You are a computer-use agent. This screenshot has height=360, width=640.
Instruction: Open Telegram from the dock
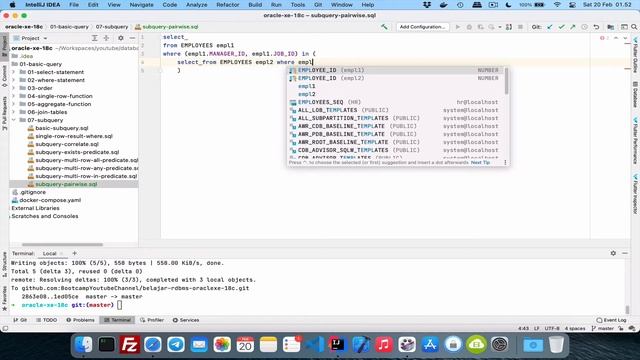(176, 344)
